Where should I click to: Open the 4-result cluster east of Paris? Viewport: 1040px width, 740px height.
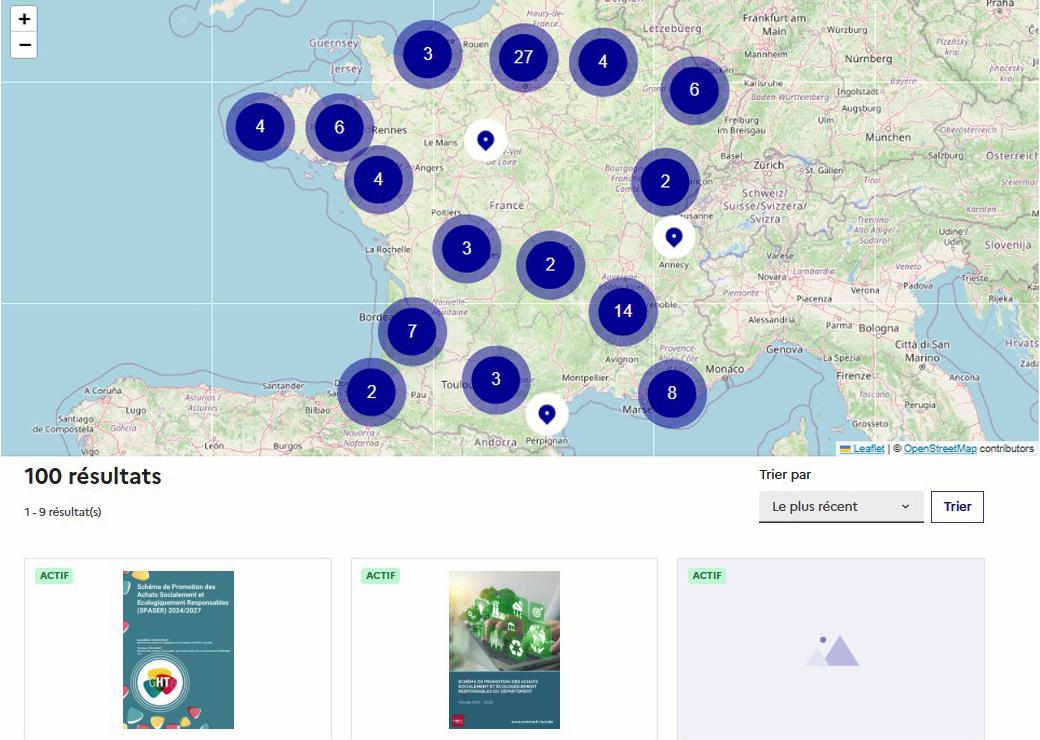pos(603,62)
